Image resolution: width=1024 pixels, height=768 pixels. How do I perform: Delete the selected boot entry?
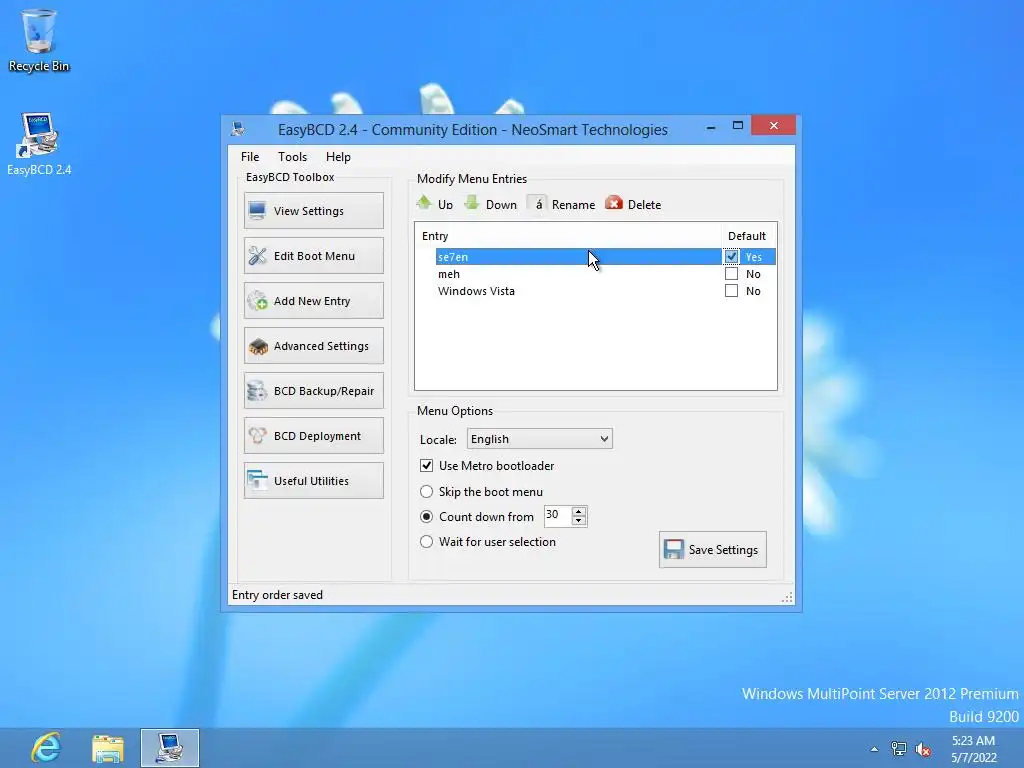(x=633, y=204)
